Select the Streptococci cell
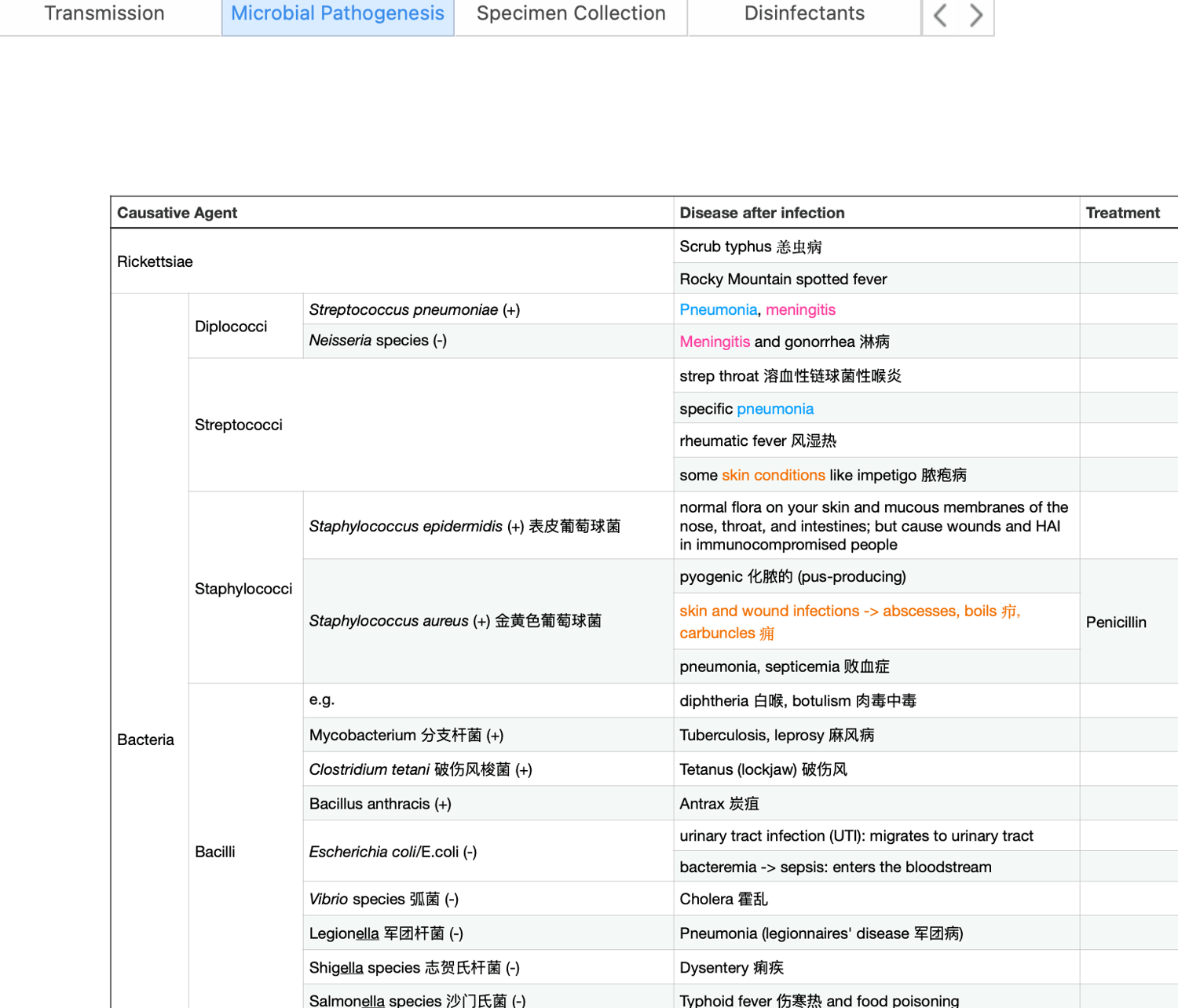Image resolution: width=1178 pixels, height=1008 pixels. pos(431,425)
